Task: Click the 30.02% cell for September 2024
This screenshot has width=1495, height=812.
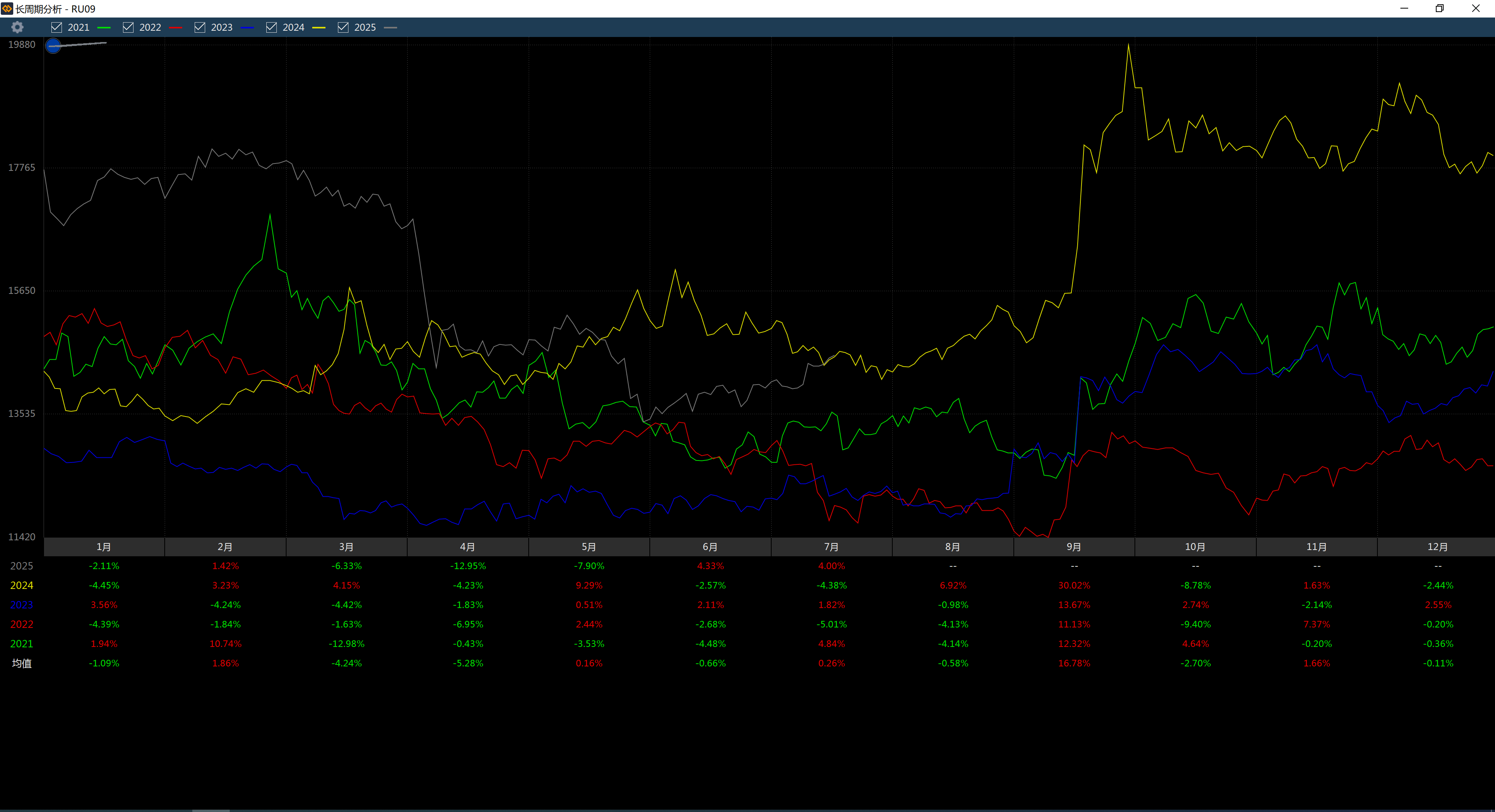Action: pos(1074,585)
